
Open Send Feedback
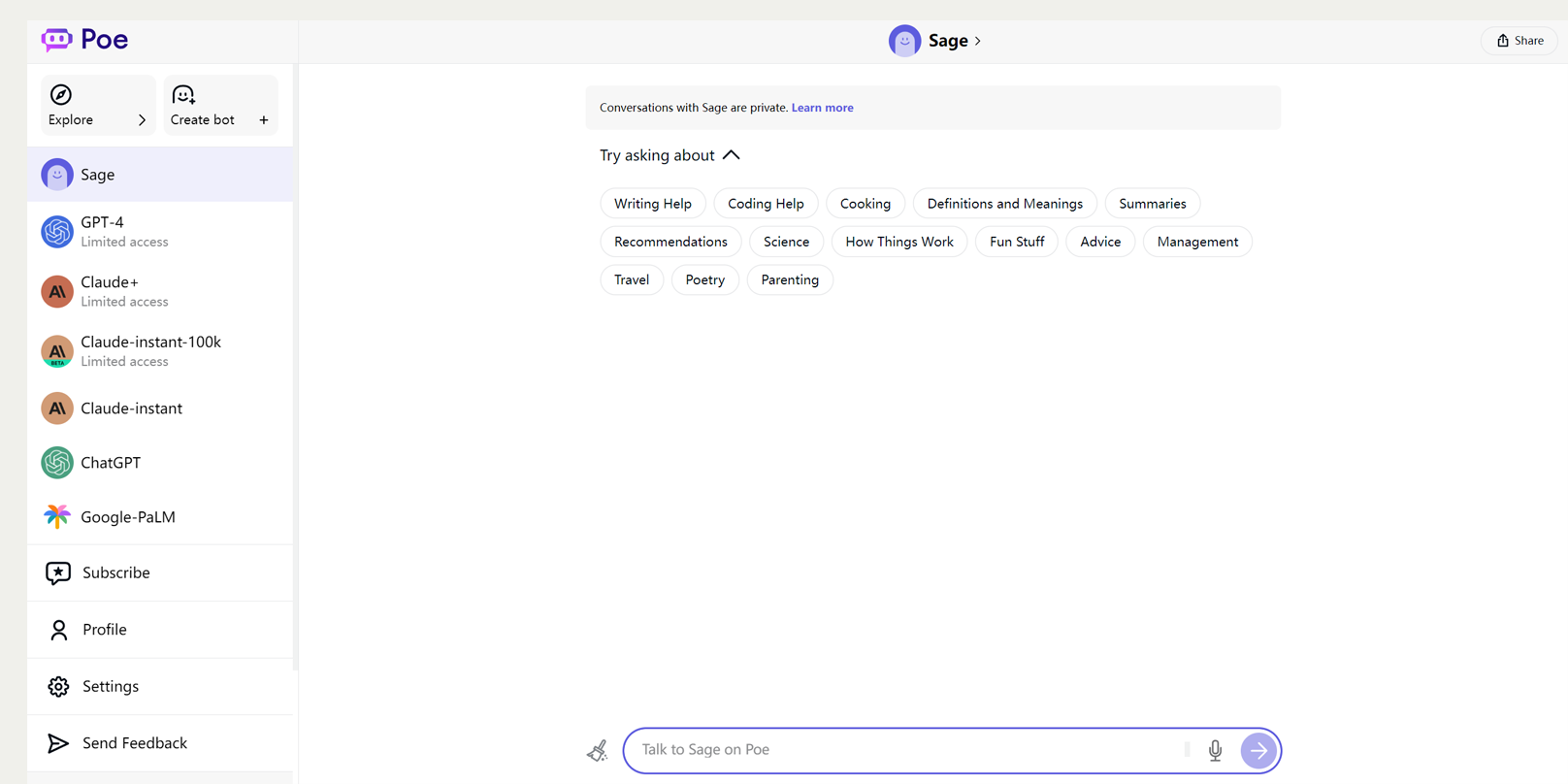pos(160,743)
